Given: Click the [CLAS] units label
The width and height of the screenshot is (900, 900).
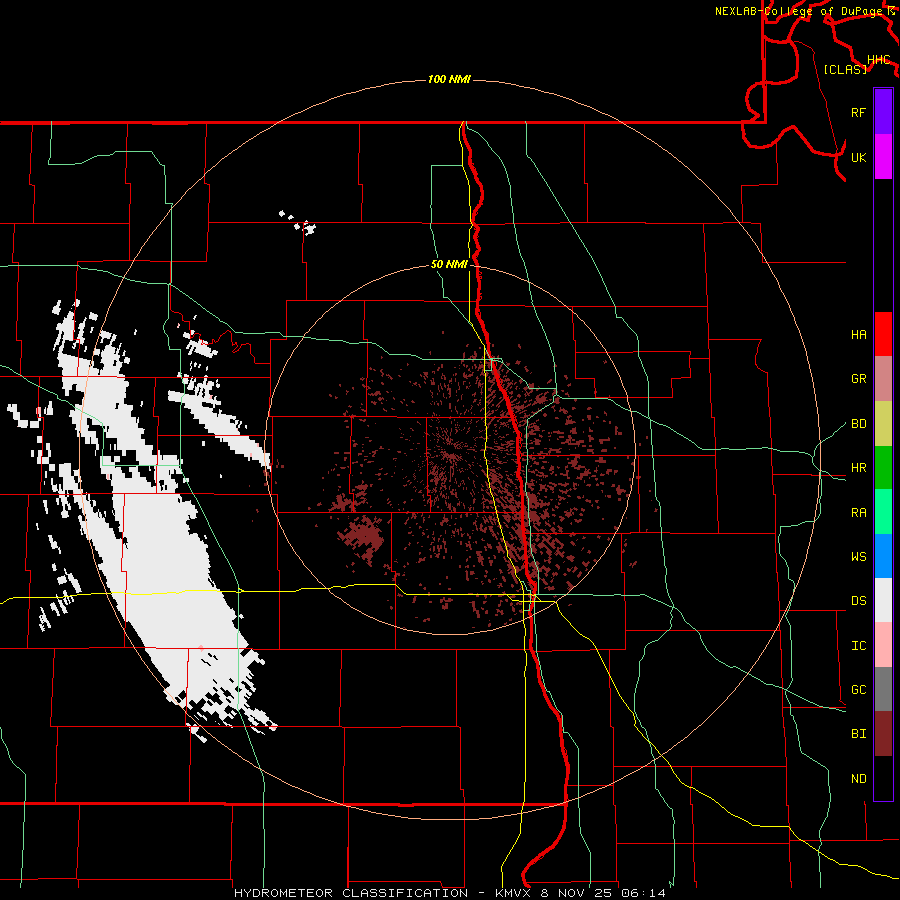Looking at the screenshot, I should coord(845,69).
